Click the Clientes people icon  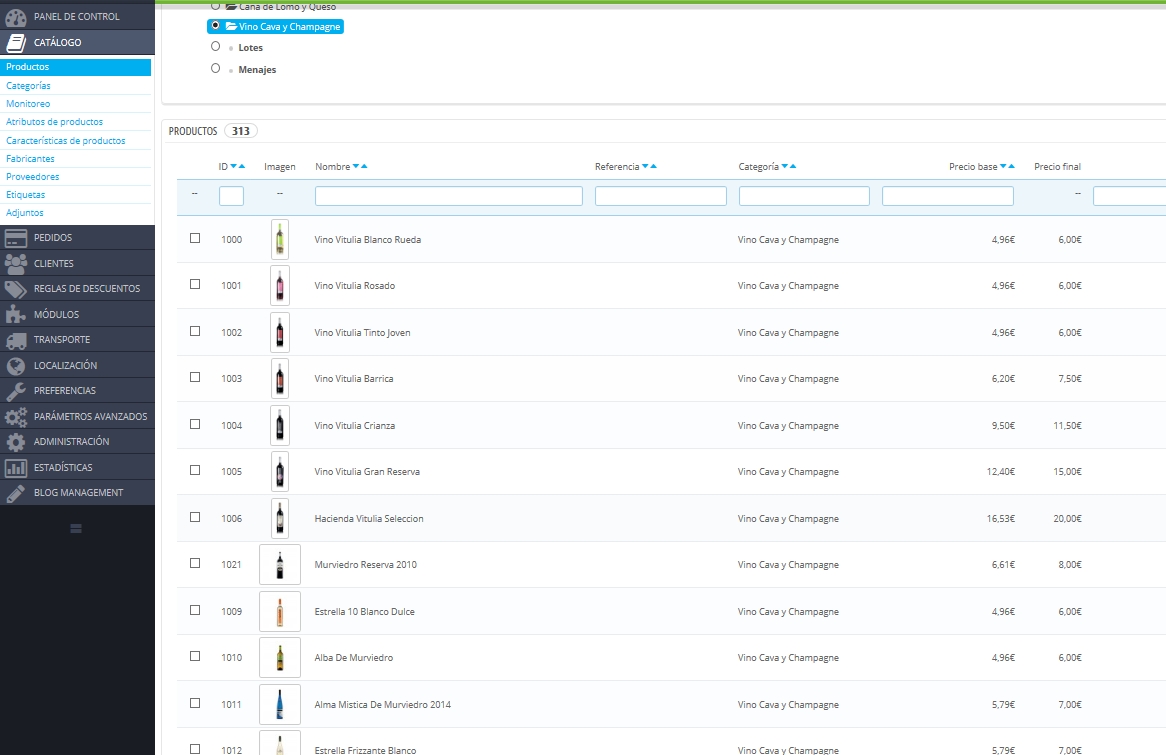(x=16, y=263)
